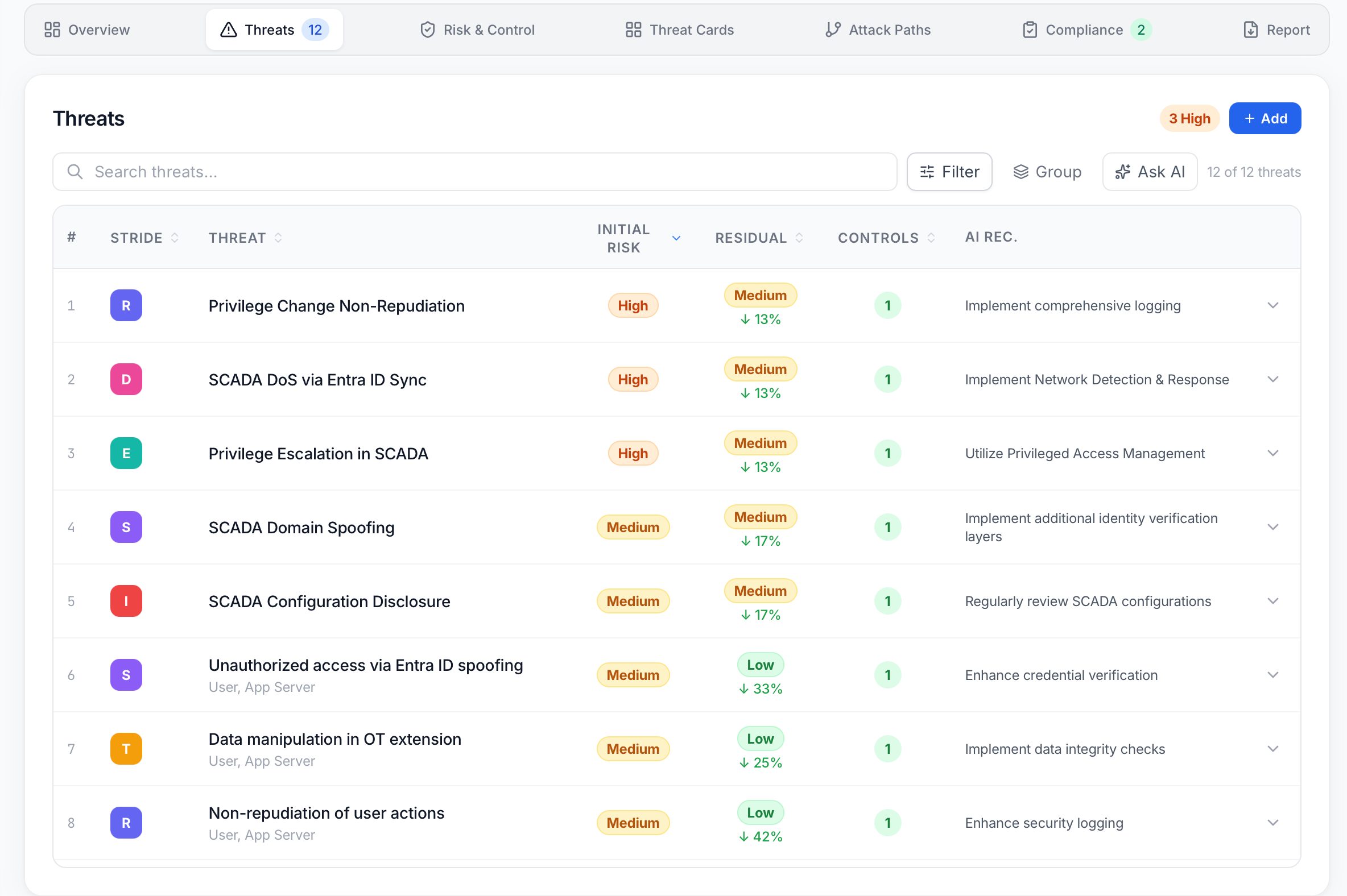The height and width of the screenshot is (896, 1347).
Task: Click the Add threat button
Action: [1265, 118]
